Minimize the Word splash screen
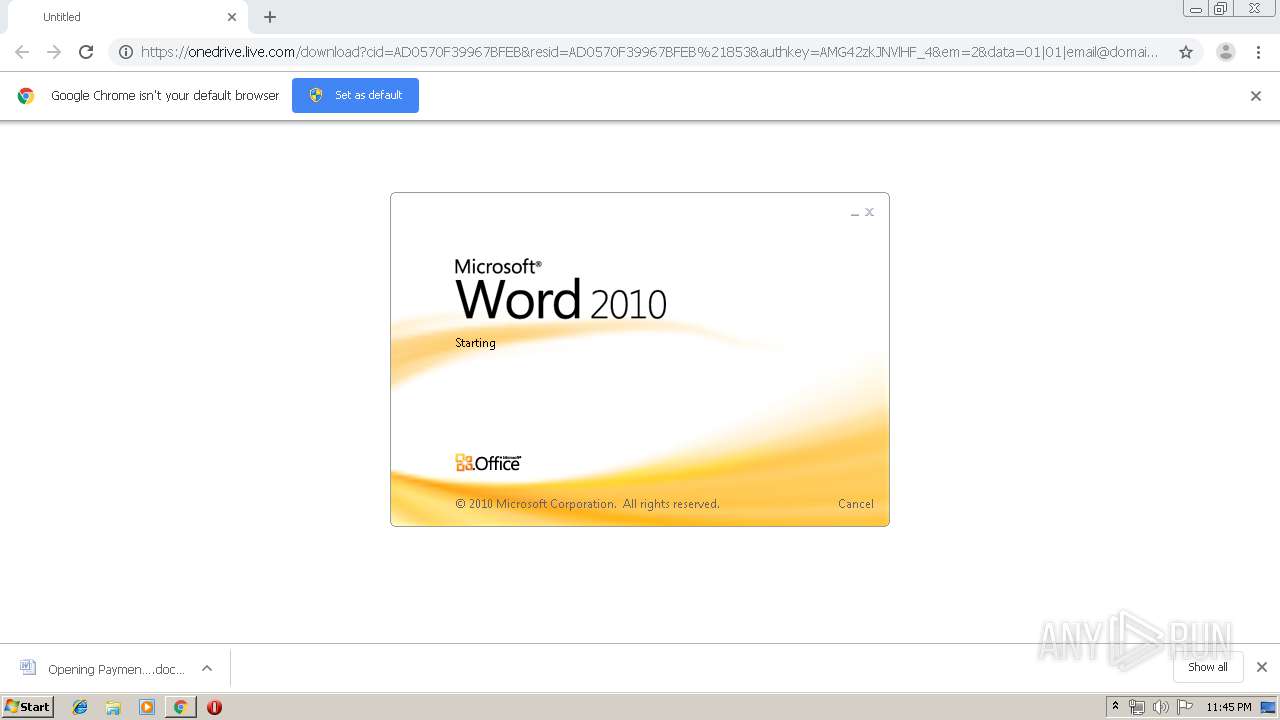The image size is (1280, 720). (x=855, y=213)
